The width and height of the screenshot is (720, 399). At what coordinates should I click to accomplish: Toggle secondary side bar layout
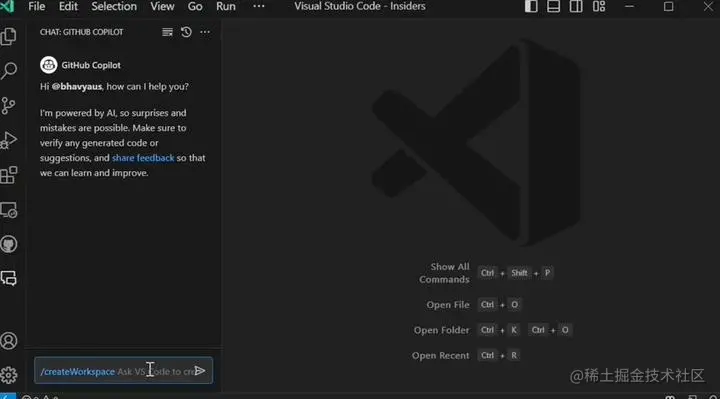click(x=576, y=6)
